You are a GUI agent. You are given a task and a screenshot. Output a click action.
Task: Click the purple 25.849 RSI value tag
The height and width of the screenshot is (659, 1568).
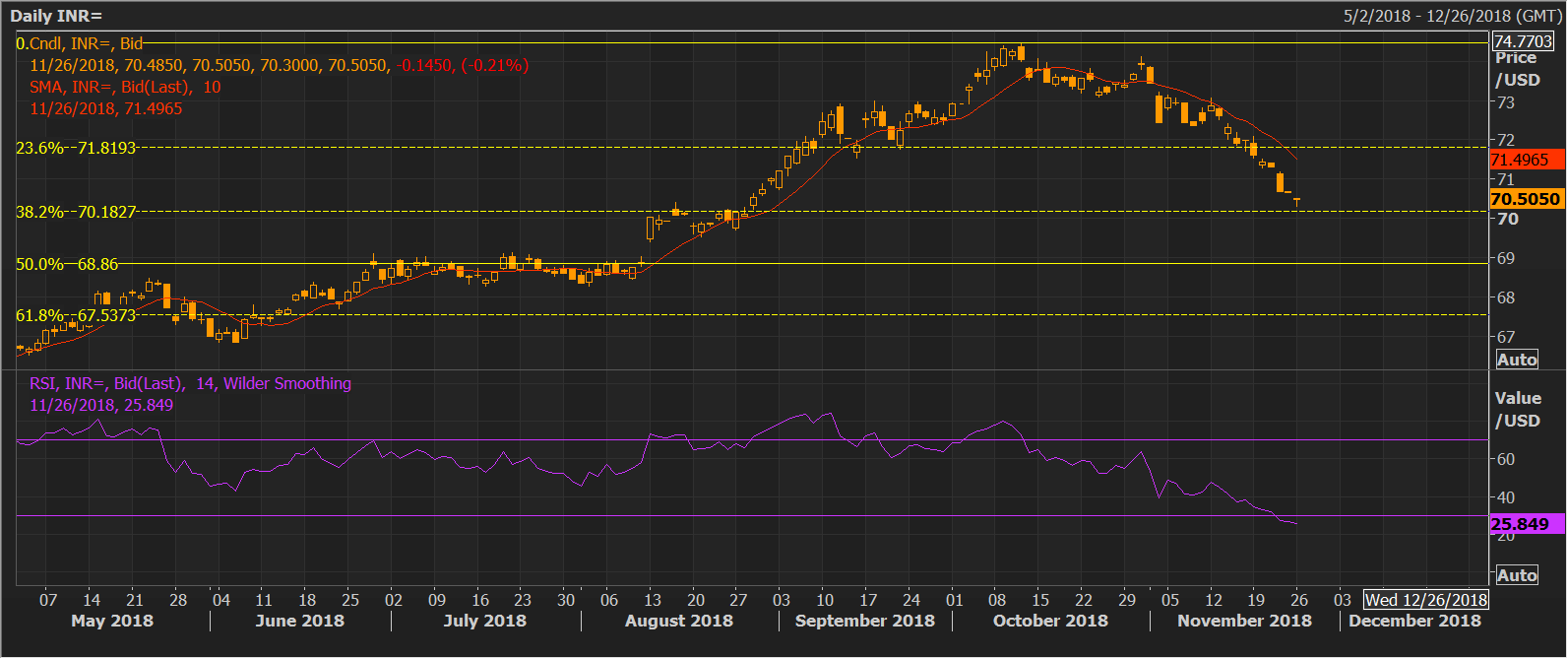click(x=1525, y=524)
